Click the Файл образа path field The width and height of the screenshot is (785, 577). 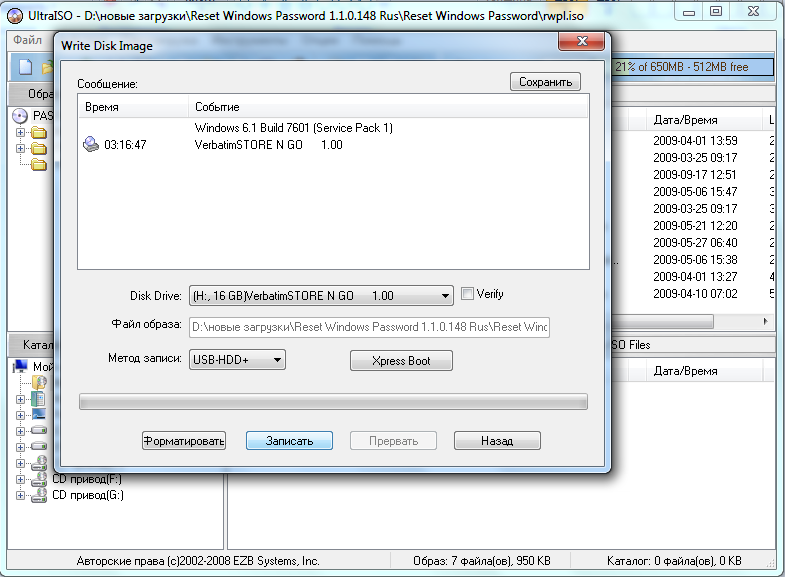click(x=369, y=327)
